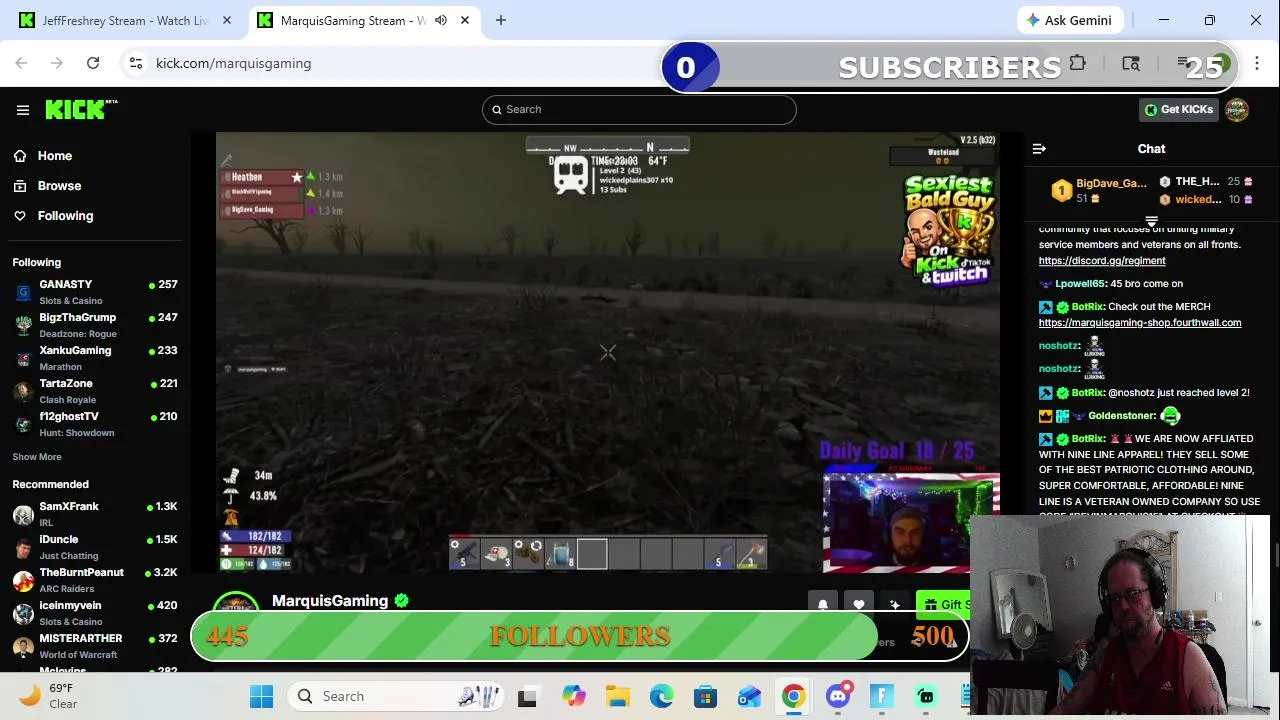Viewport: 1280px width, 720px height.
Task: Collapse the chat panel with arrow icon
Action: tap(1039, 149)
